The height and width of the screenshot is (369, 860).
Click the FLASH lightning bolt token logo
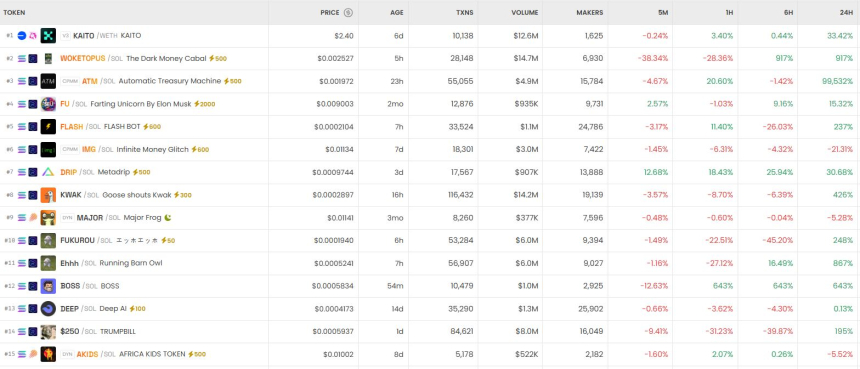[x=48, y=127]
